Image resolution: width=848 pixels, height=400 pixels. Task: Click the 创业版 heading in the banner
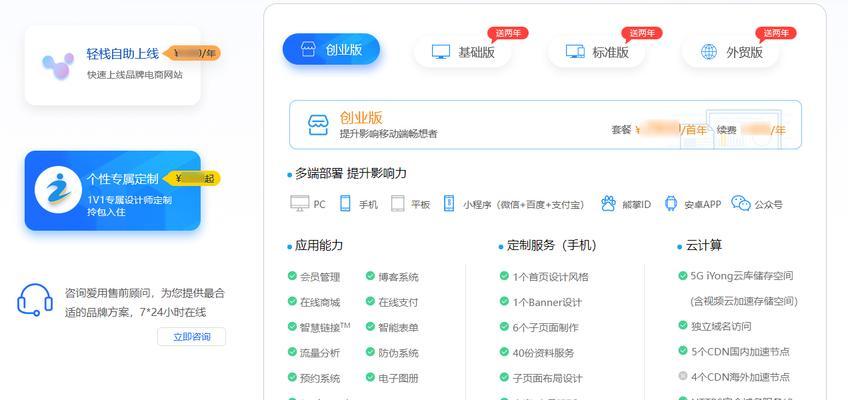coord(361,117)
